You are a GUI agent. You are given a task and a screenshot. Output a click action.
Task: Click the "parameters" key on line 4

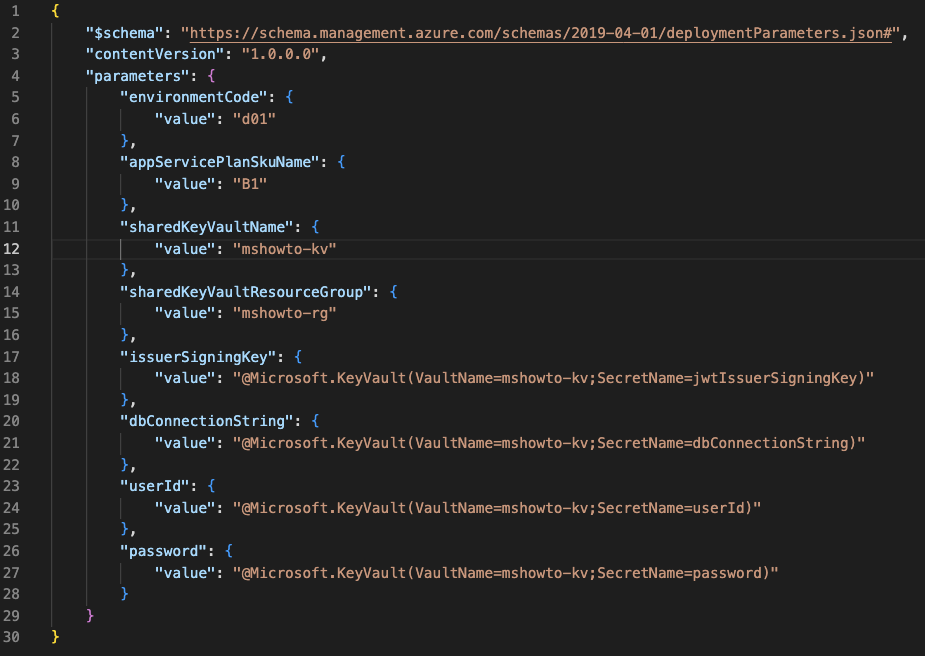click(137, 76)
